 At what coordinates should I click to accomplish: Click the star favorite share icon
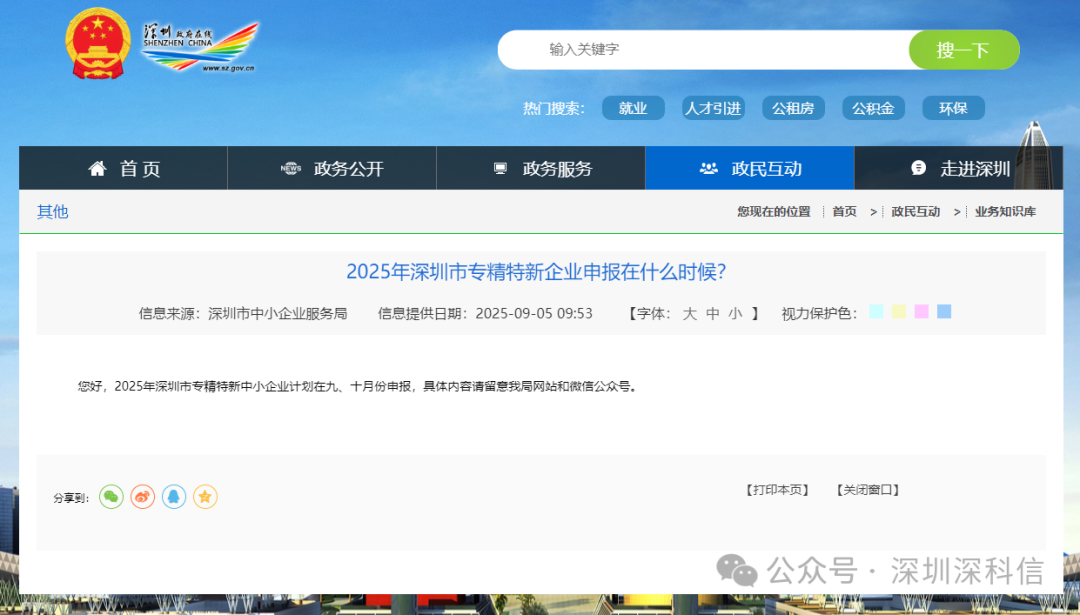(205, 497)
